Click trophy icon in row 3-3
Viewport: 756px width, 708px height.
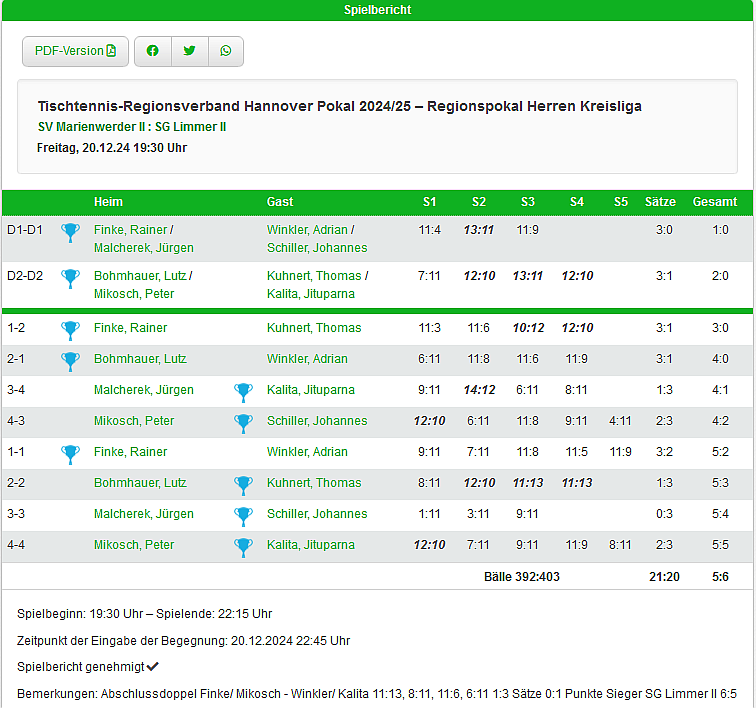(x=243, y=517)
